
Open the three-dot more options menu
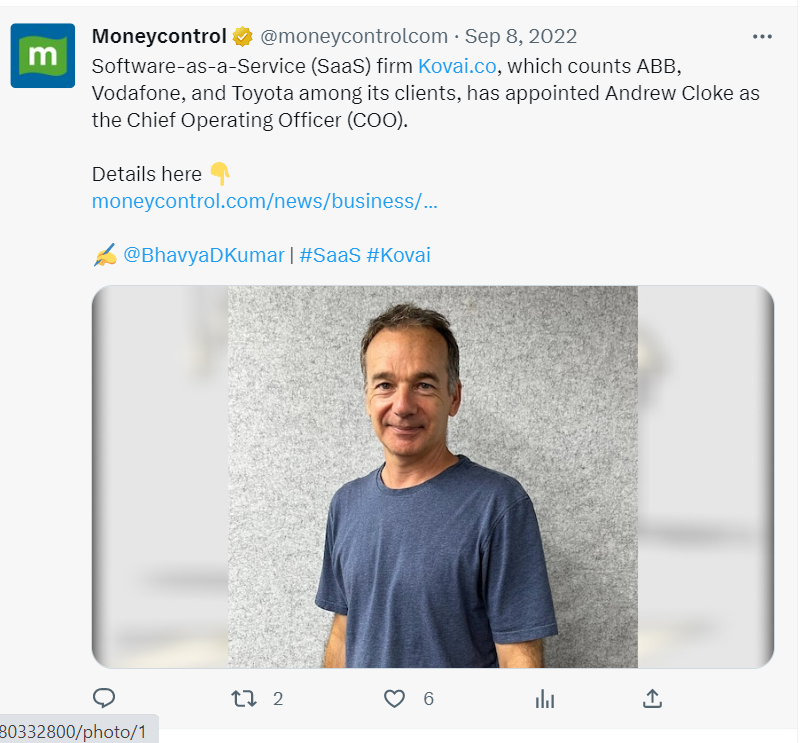[x=762, y=37]
